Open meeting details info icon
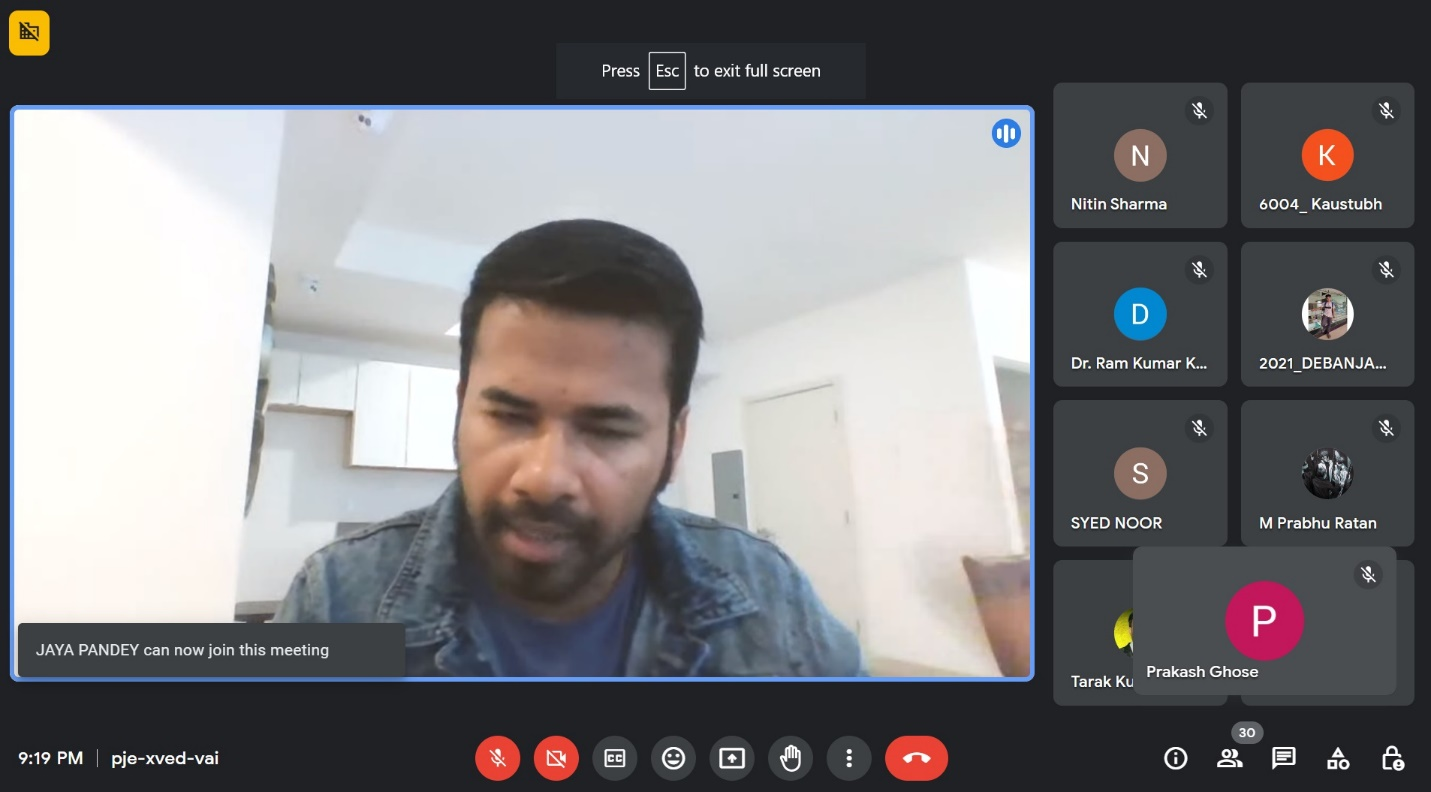The height and width of the screenshot is (792, 1431). click(x=1175, y=759)
